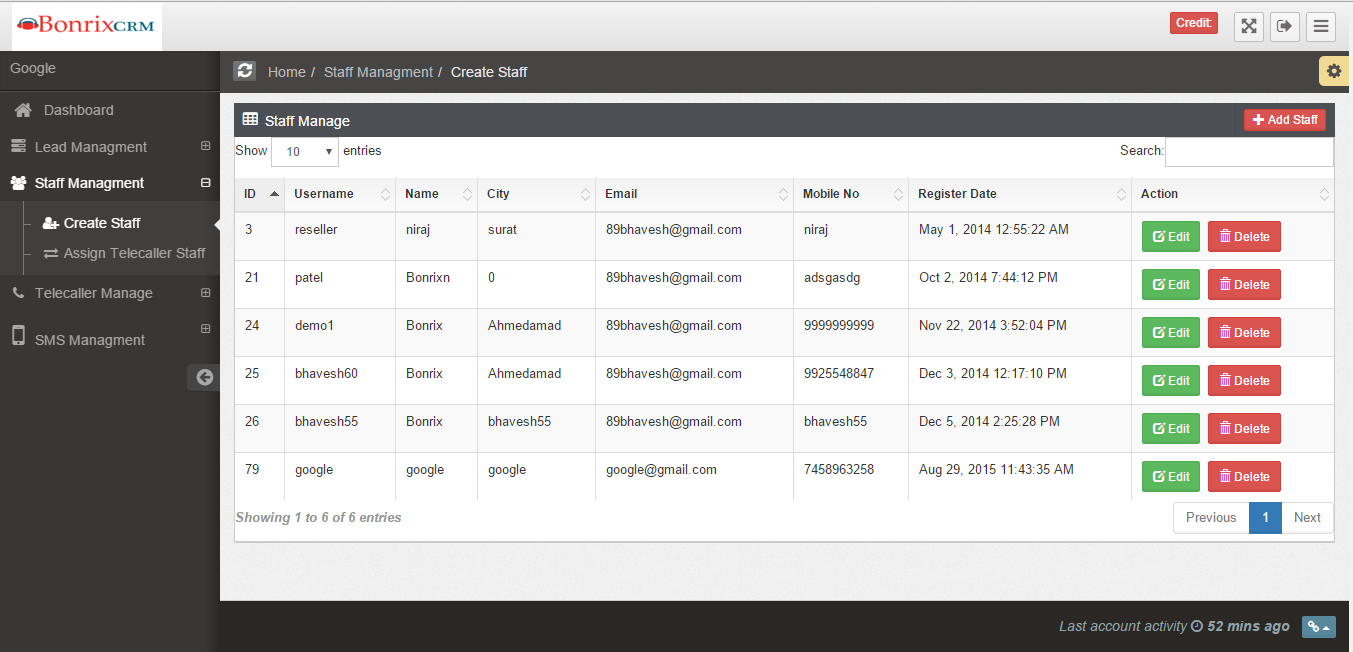Select page 1 in pagination
This screenshot has width=1353, height=652.
pyautogui.click(x=1265, y=518)
